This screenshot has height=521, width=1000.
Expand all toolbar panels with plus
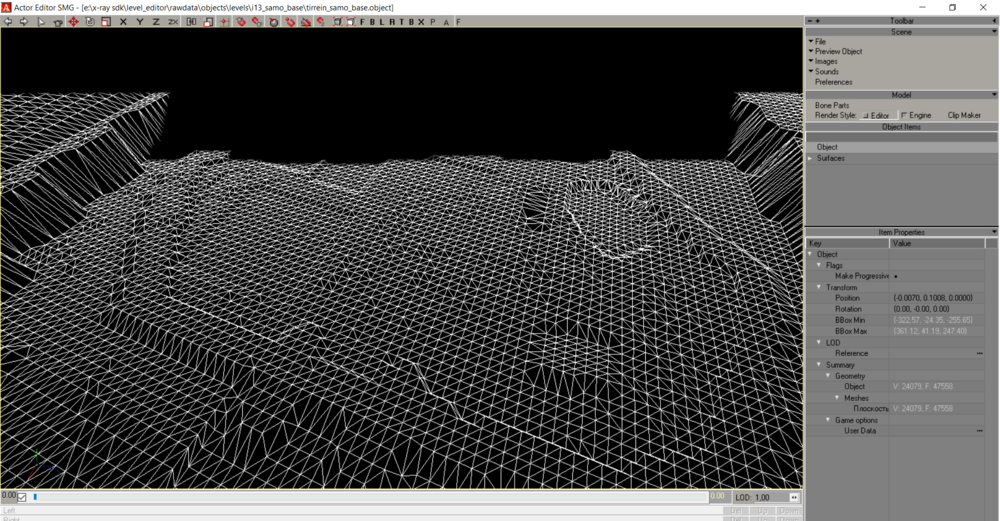coord(818,21)
